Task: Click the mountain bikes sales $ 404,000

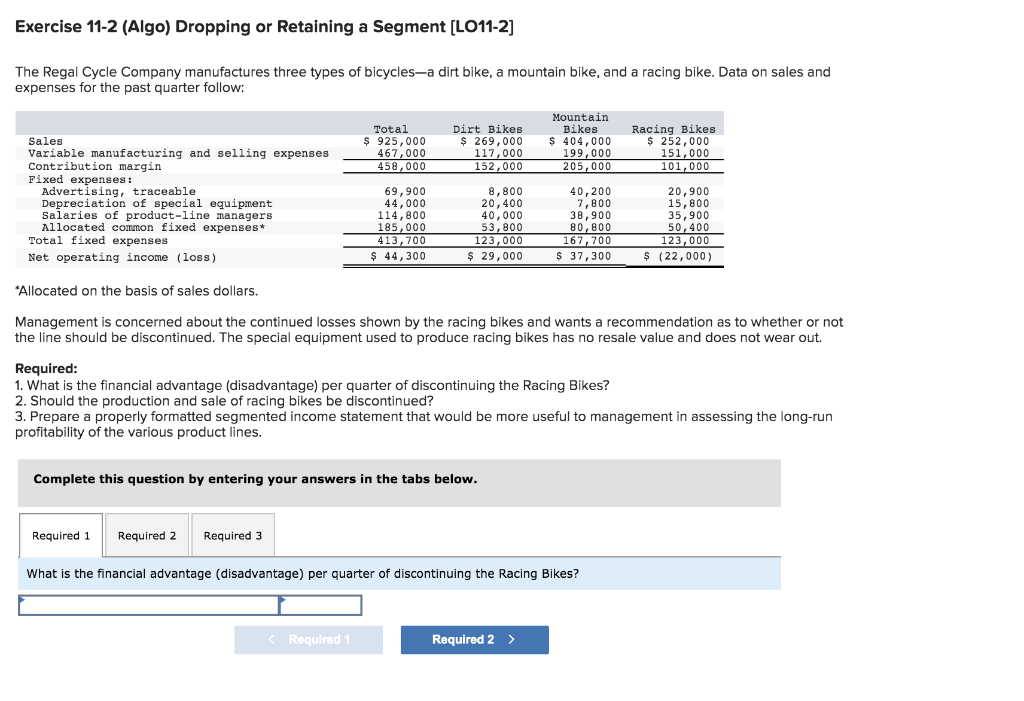Action: [580, 141]
